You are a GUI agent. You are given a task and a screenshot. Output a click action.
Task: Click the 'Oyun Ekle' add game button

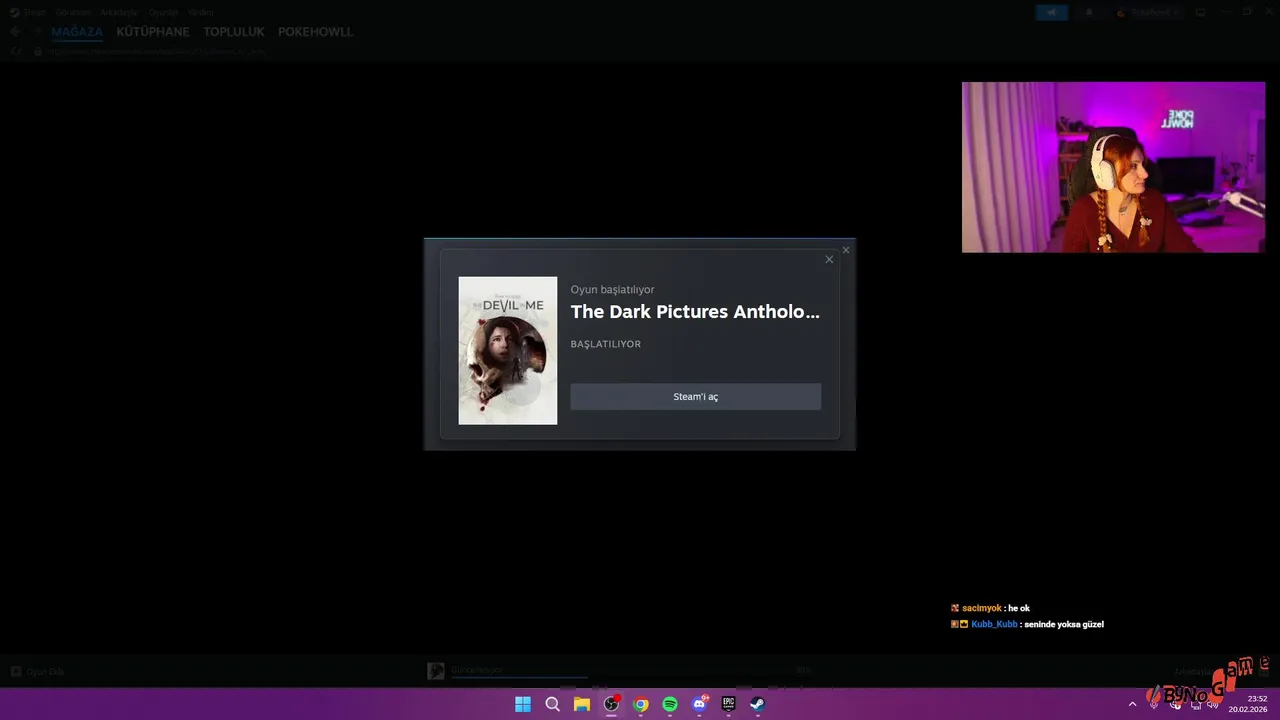(38, 672)
